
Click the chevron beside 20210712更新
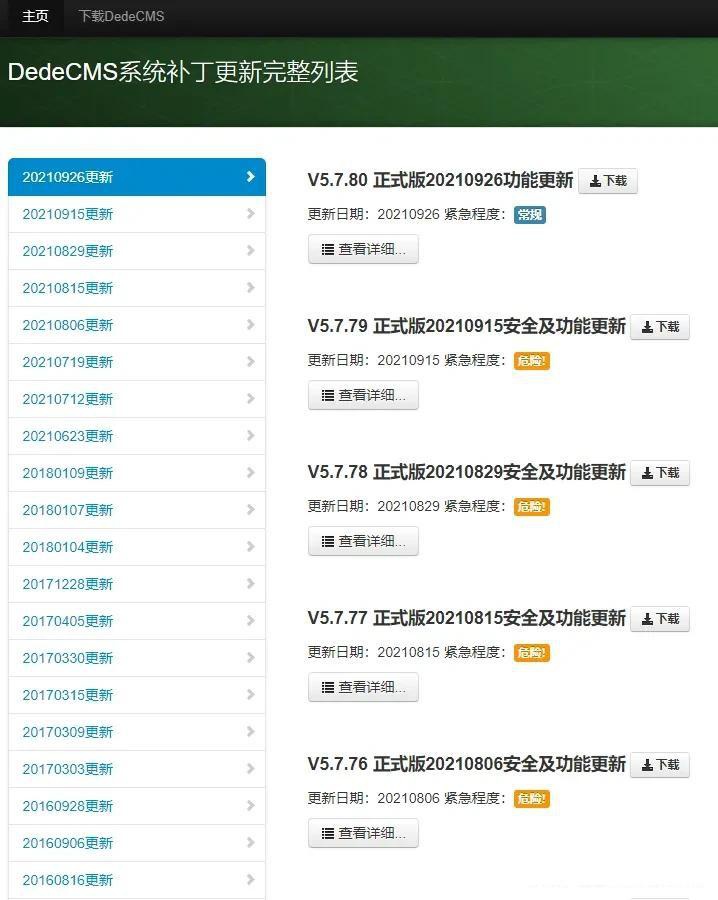[250, 398]
